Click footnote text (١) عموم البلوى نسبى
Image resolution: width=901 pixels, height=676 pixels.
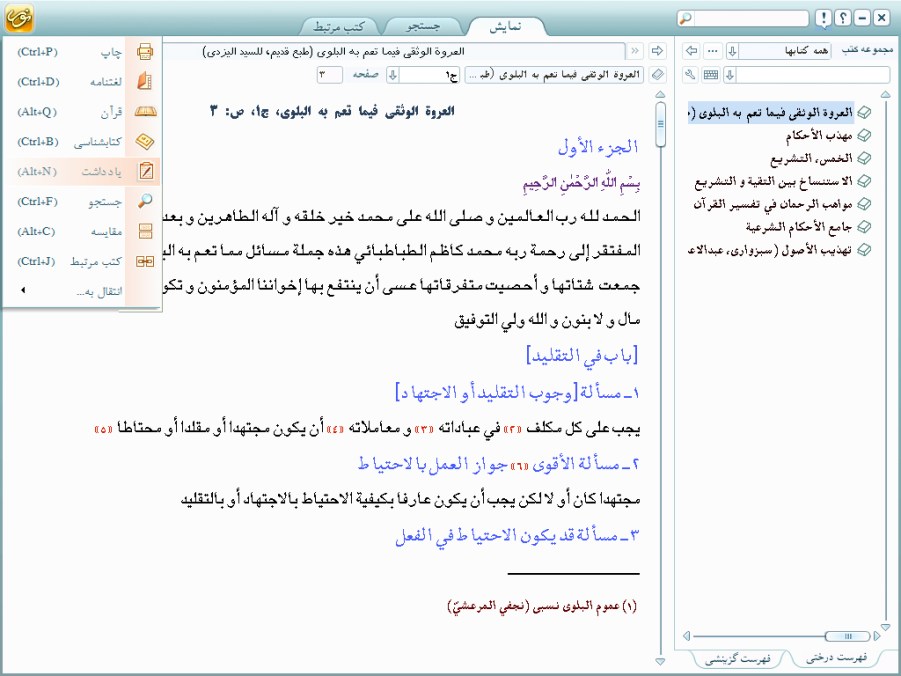[x=542, y=606]
